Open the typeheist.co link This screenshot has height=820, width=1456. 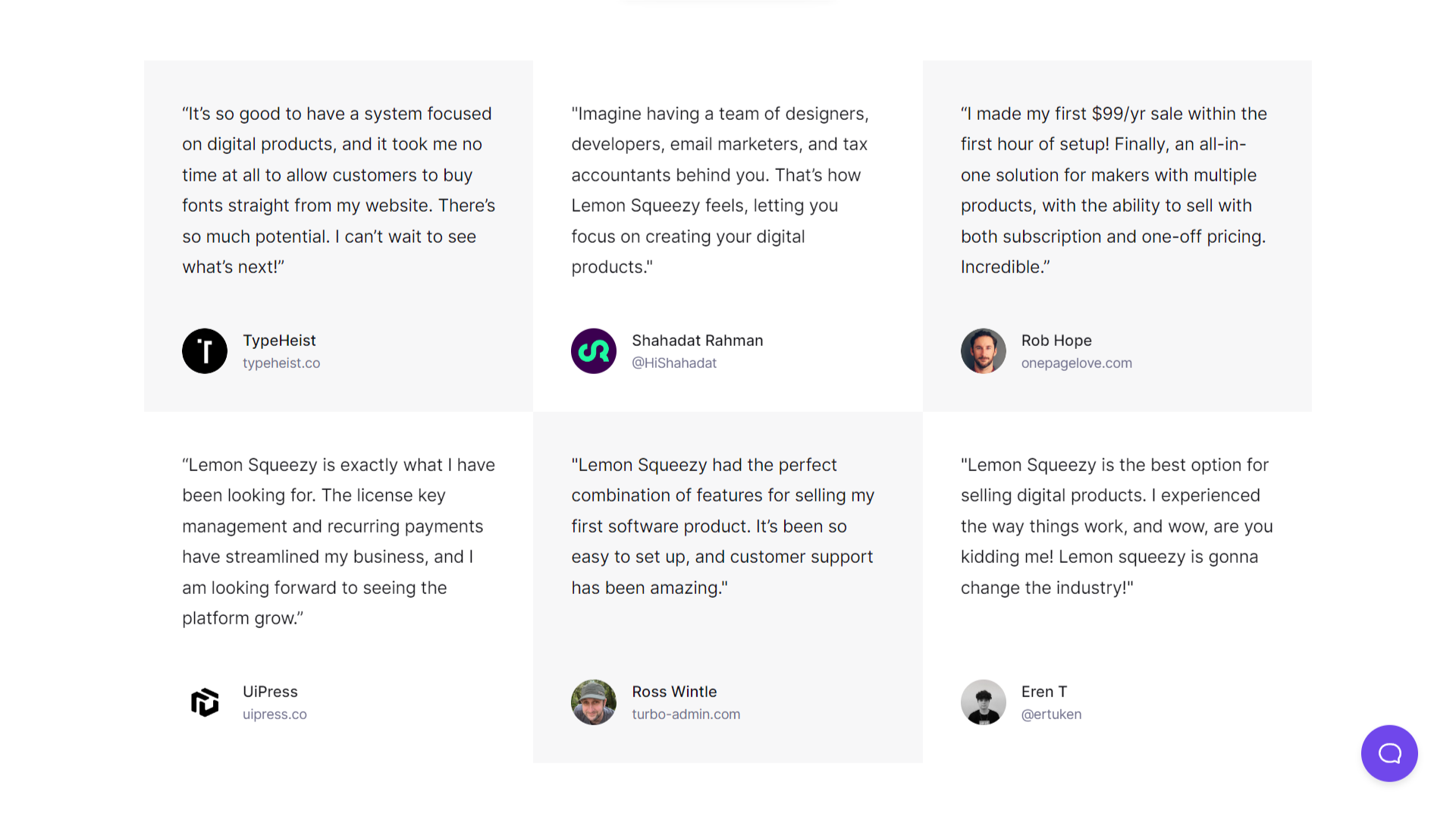tap(281, 363)
